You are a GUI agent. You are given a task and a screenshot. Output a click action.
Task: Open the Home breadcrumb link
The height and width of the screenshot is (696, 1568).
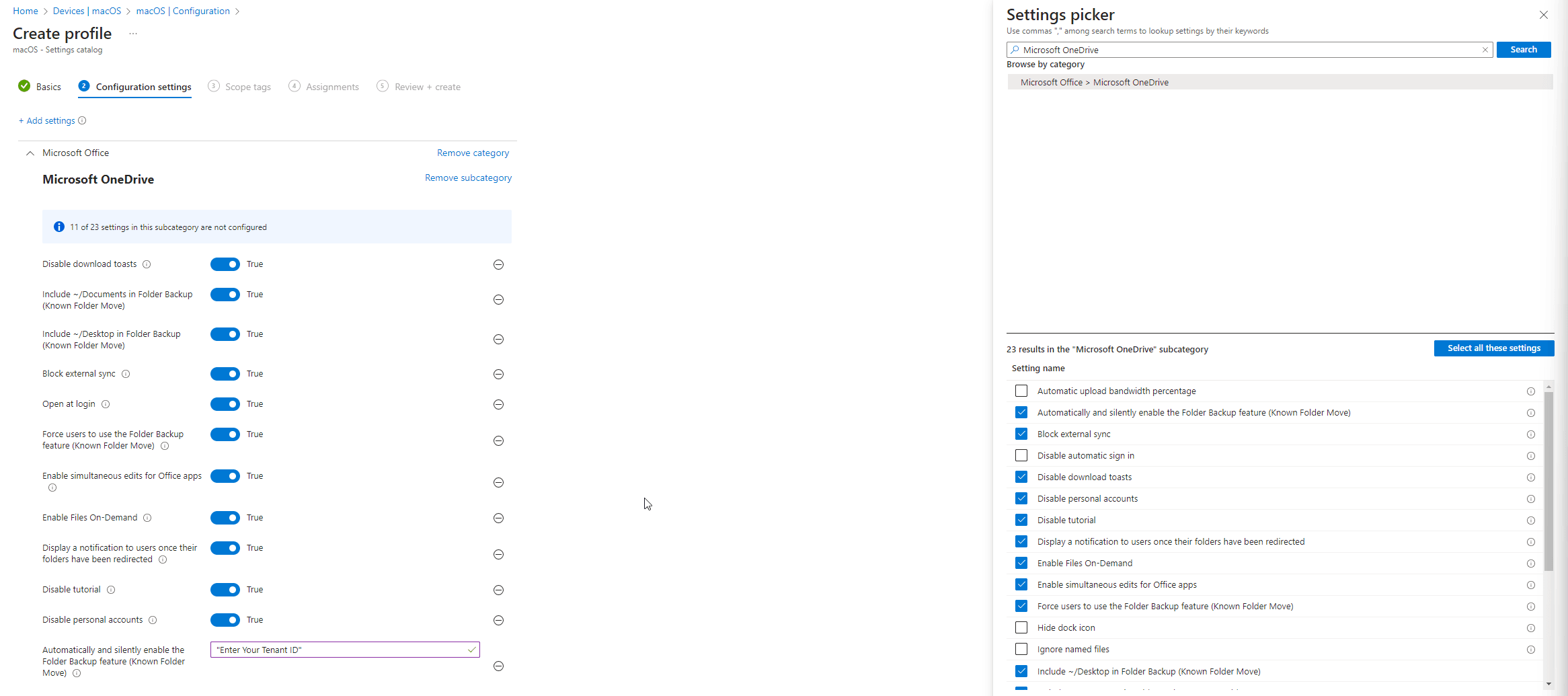(x=26, y=11)
